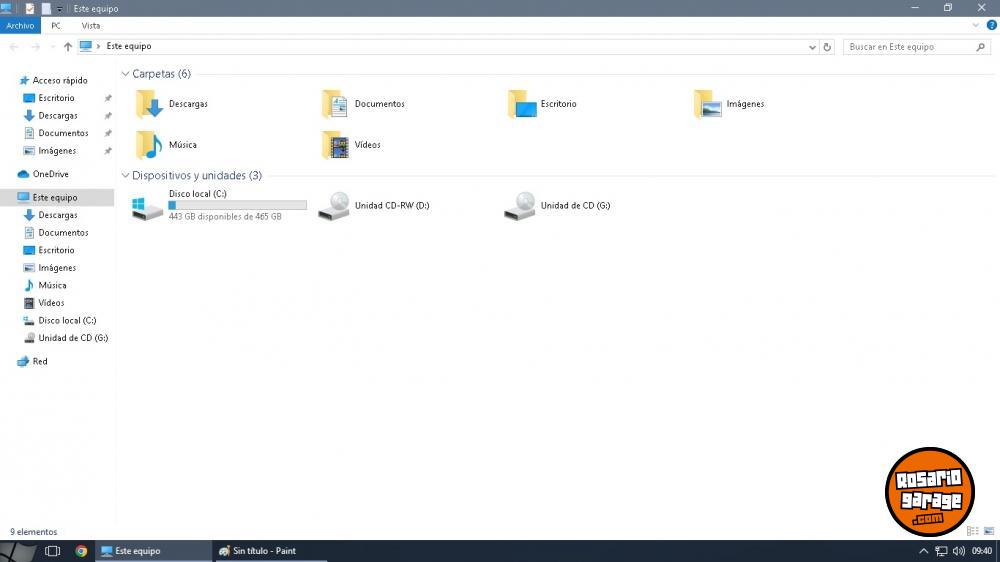Open the Archivo menu tab
The height and width of the screenshot is (562, 1000).
point(19,25)
